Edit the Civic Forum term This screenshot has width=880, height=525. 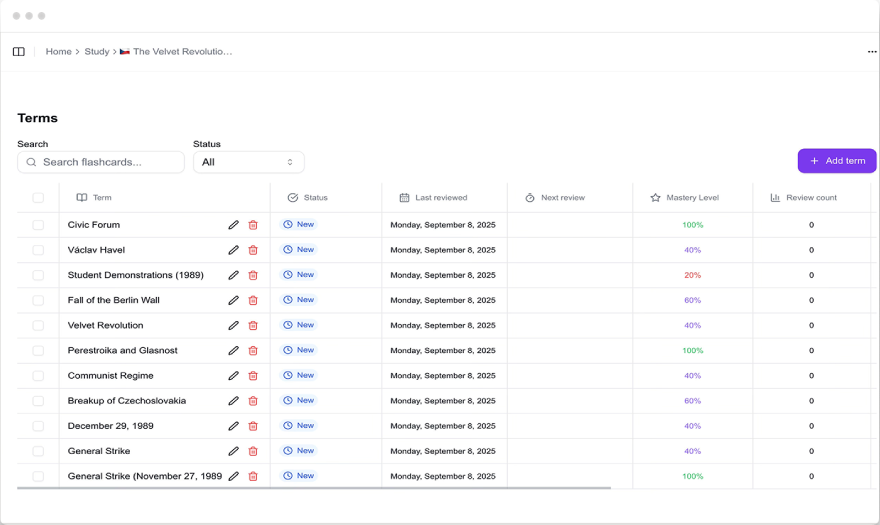[x=233, y=225]
